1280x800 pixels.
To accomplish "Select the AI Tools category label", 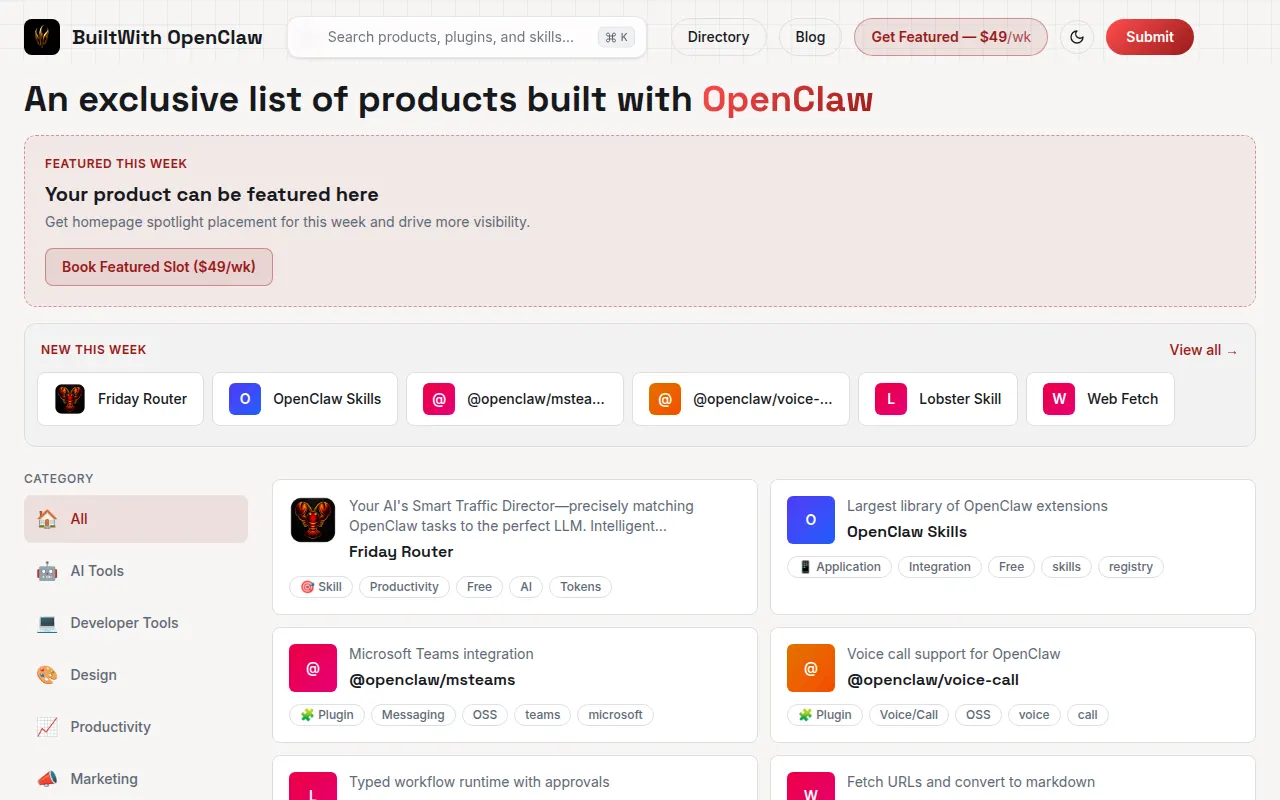I will (97, 571).
